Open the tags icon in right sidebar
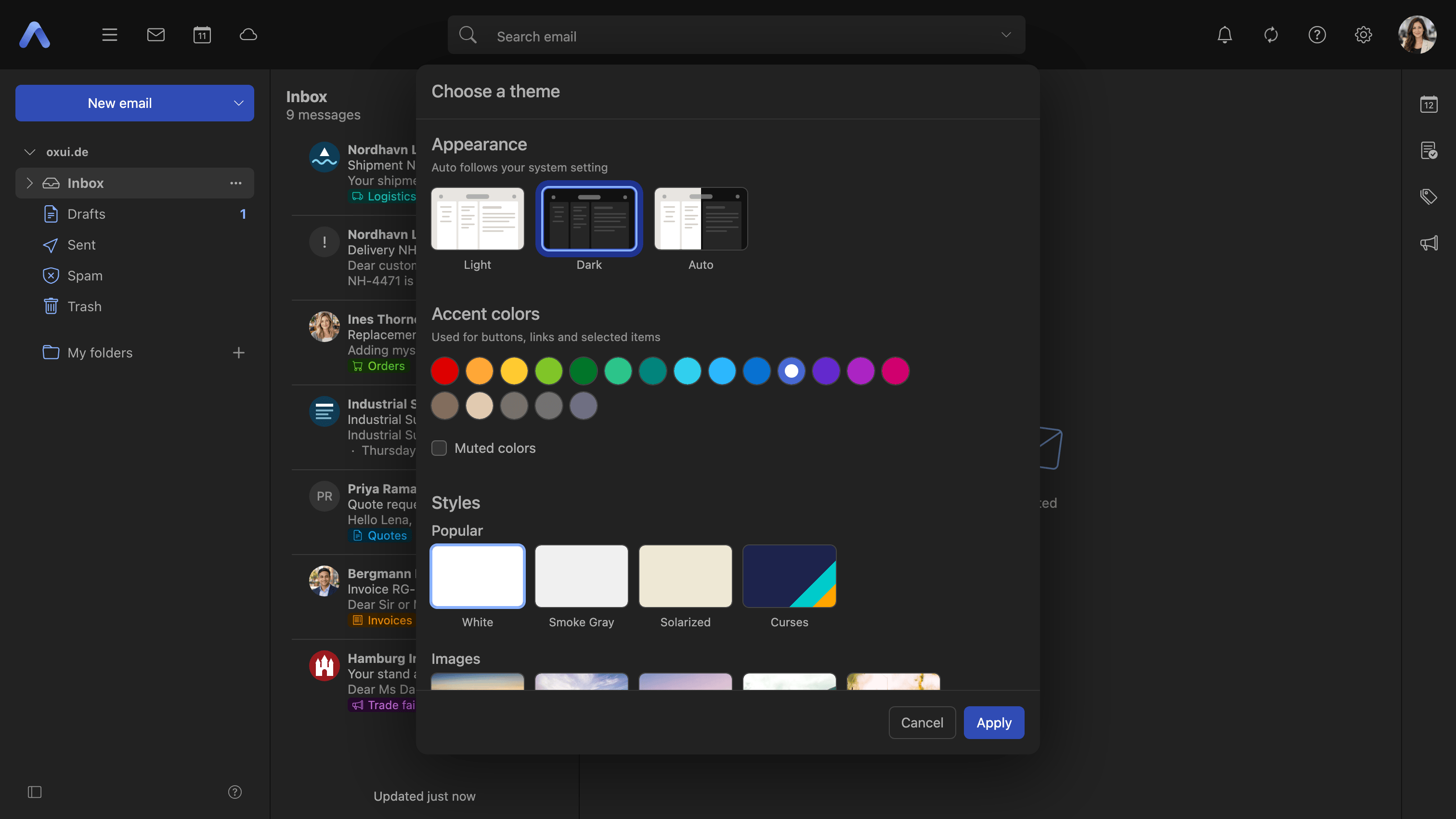Image resolution: width=1456 pixels, height=819 pixels. click(1429, 197)
